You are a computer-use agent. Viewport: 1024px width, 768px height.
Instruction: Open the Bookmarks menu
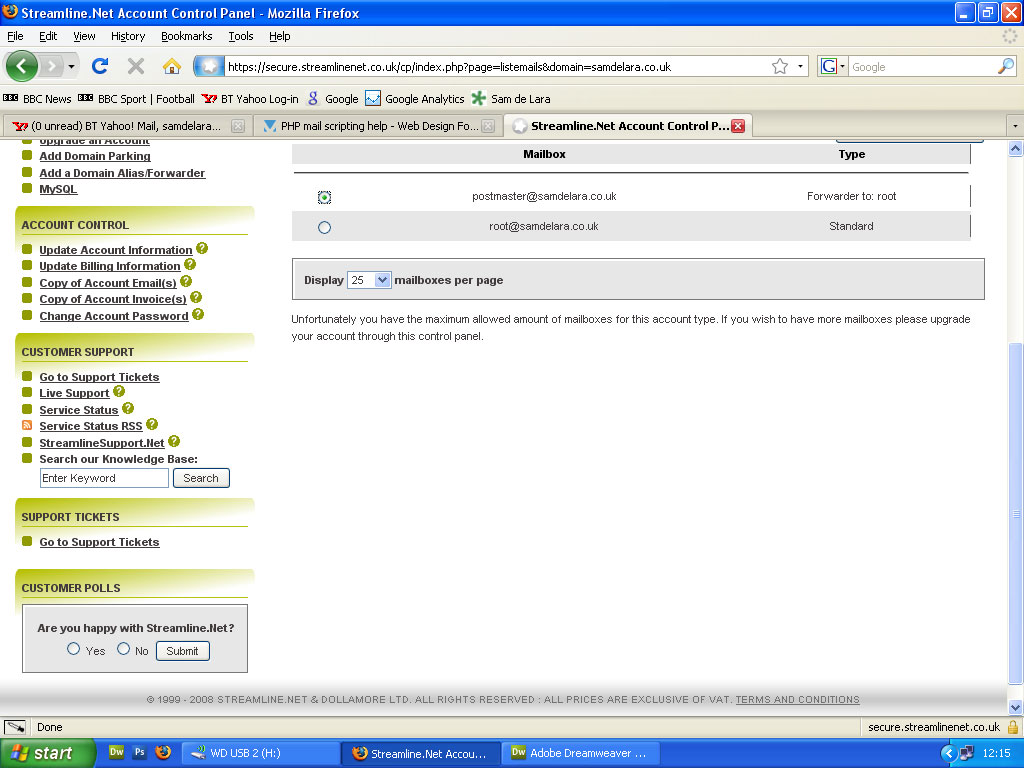point(187,36)
